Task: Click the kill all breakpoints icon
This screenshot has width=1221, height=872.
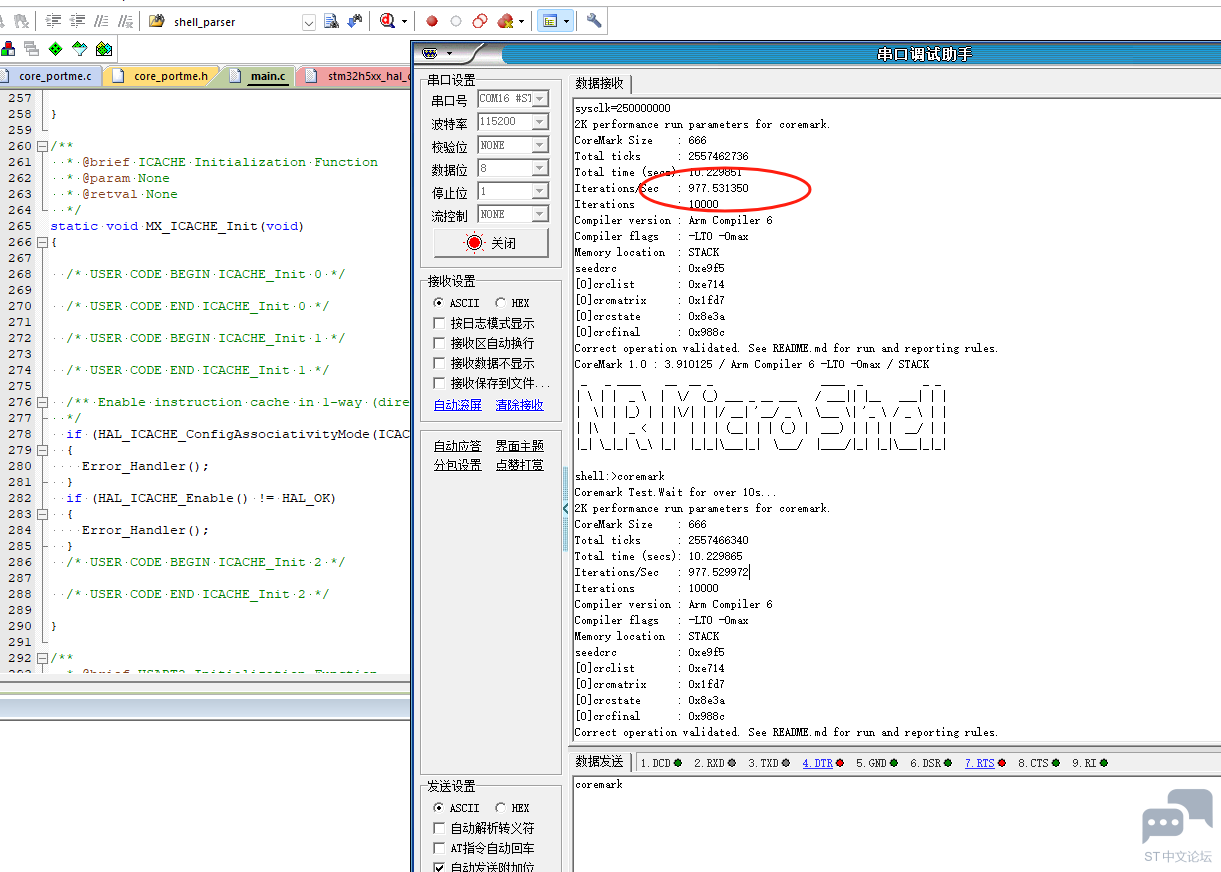Action: (505, 21)
